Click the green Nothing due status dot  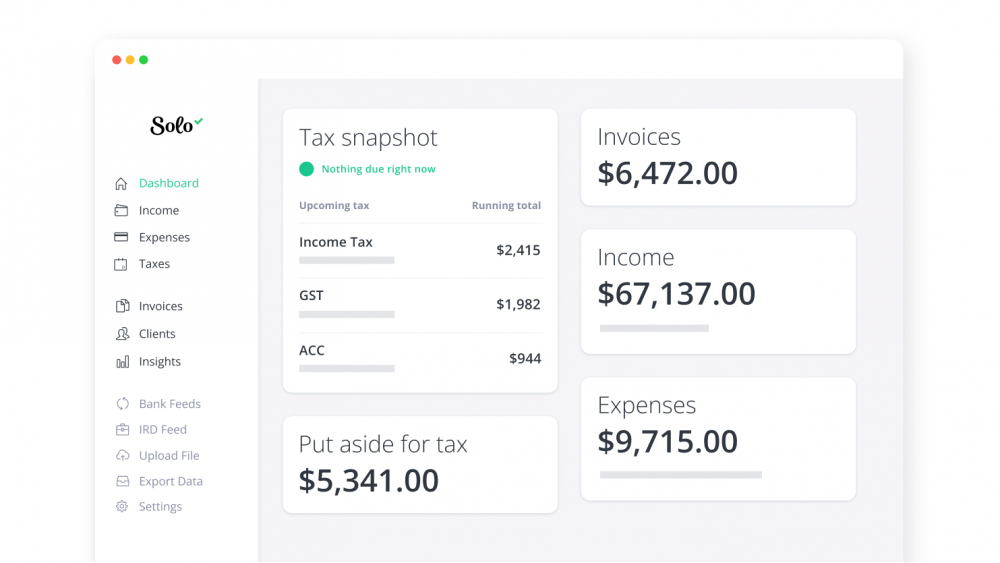click(x=307, y=169)
